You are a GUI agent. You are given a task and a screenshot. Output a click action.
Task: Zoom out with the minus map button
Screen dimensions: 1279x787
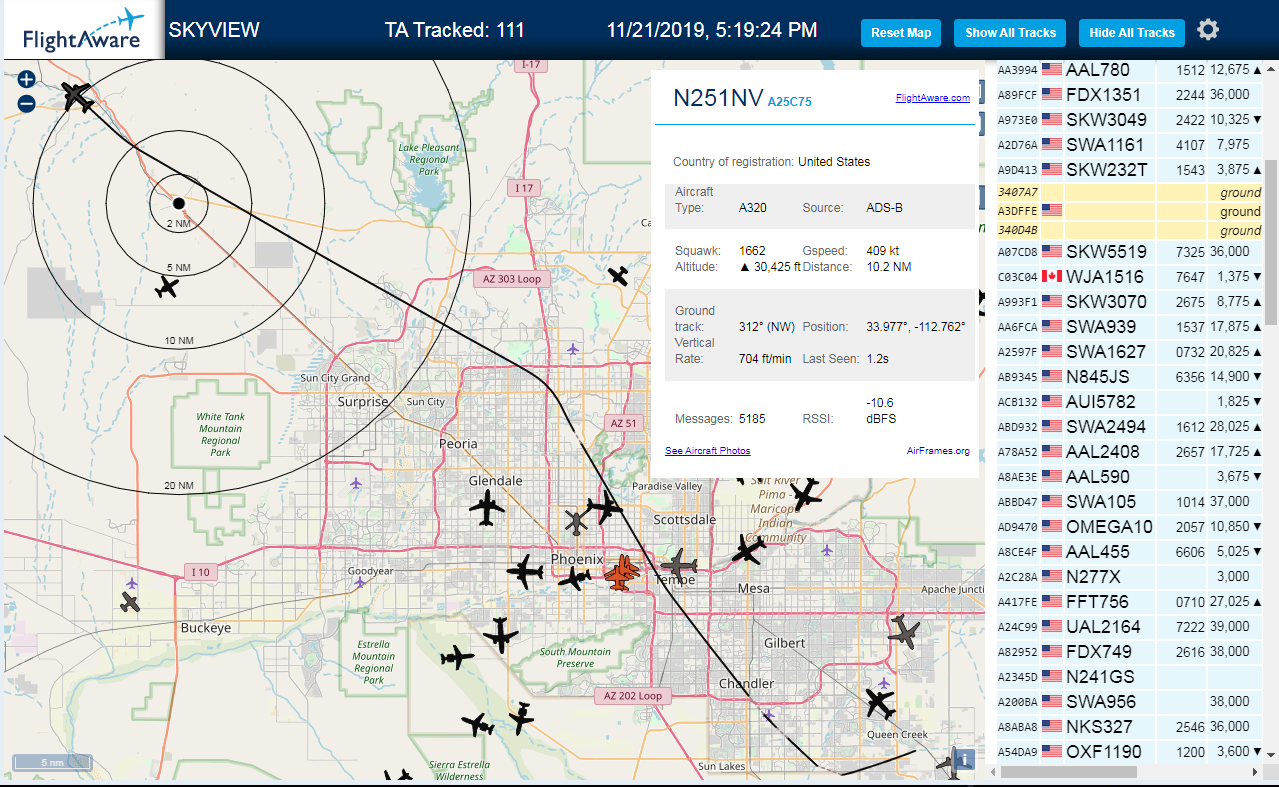[26, 102]
